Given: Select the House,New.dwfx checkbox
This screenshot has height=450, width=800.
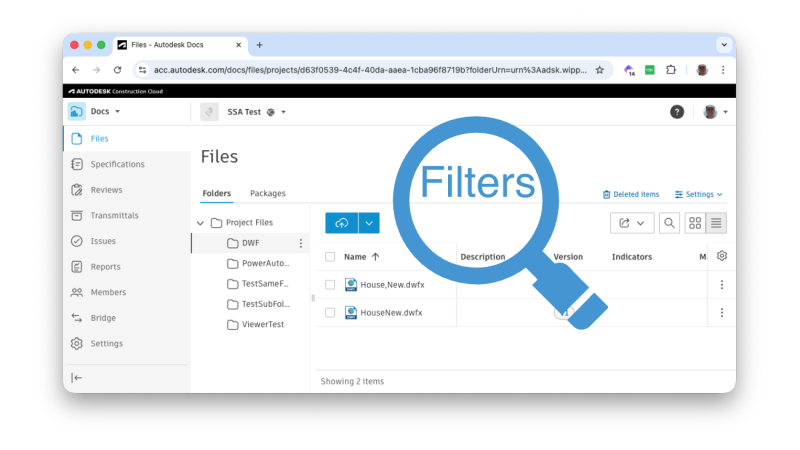Looking at the screenshot, I should tap(330, 285).
